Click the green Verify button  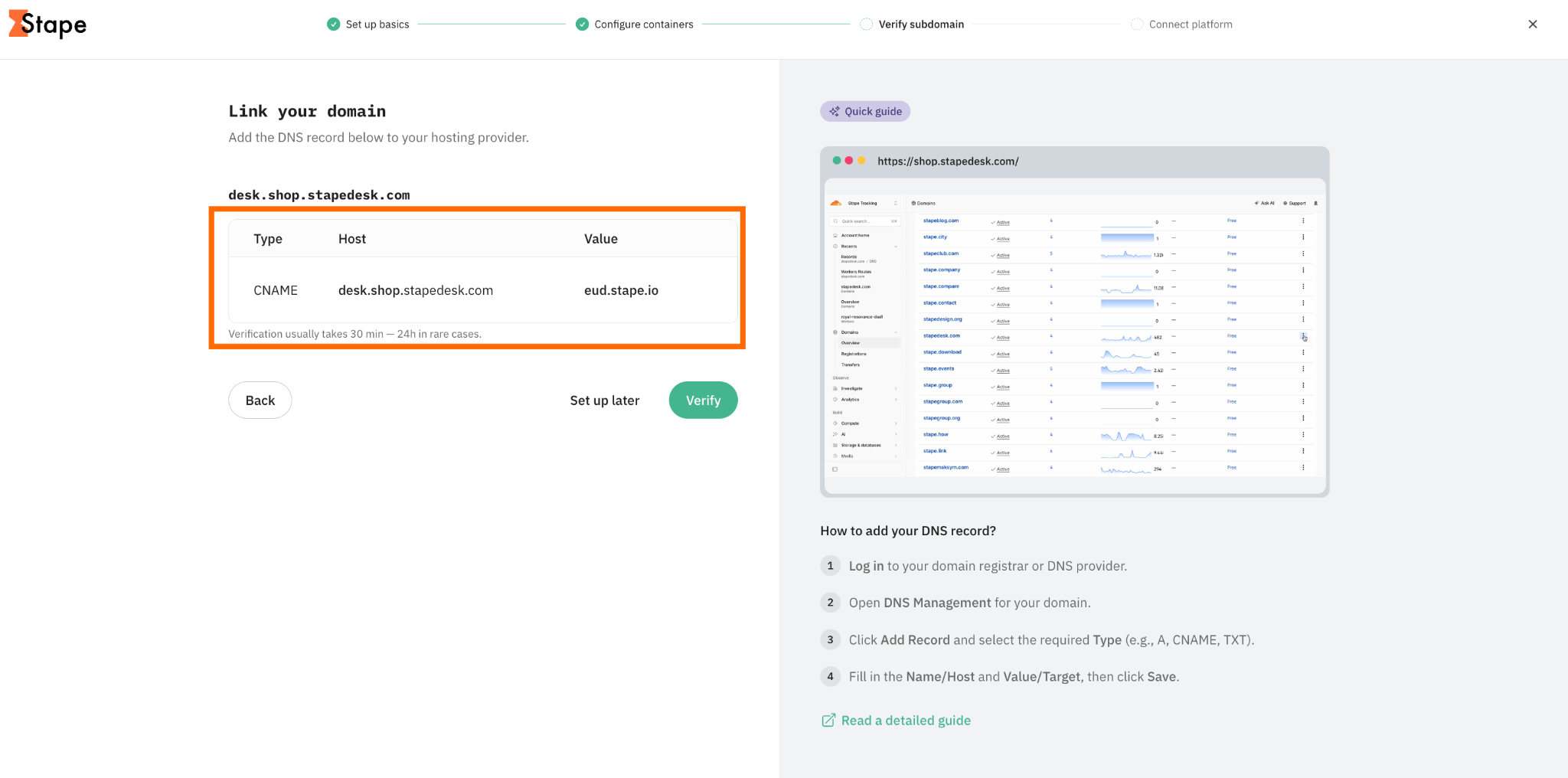704,400
